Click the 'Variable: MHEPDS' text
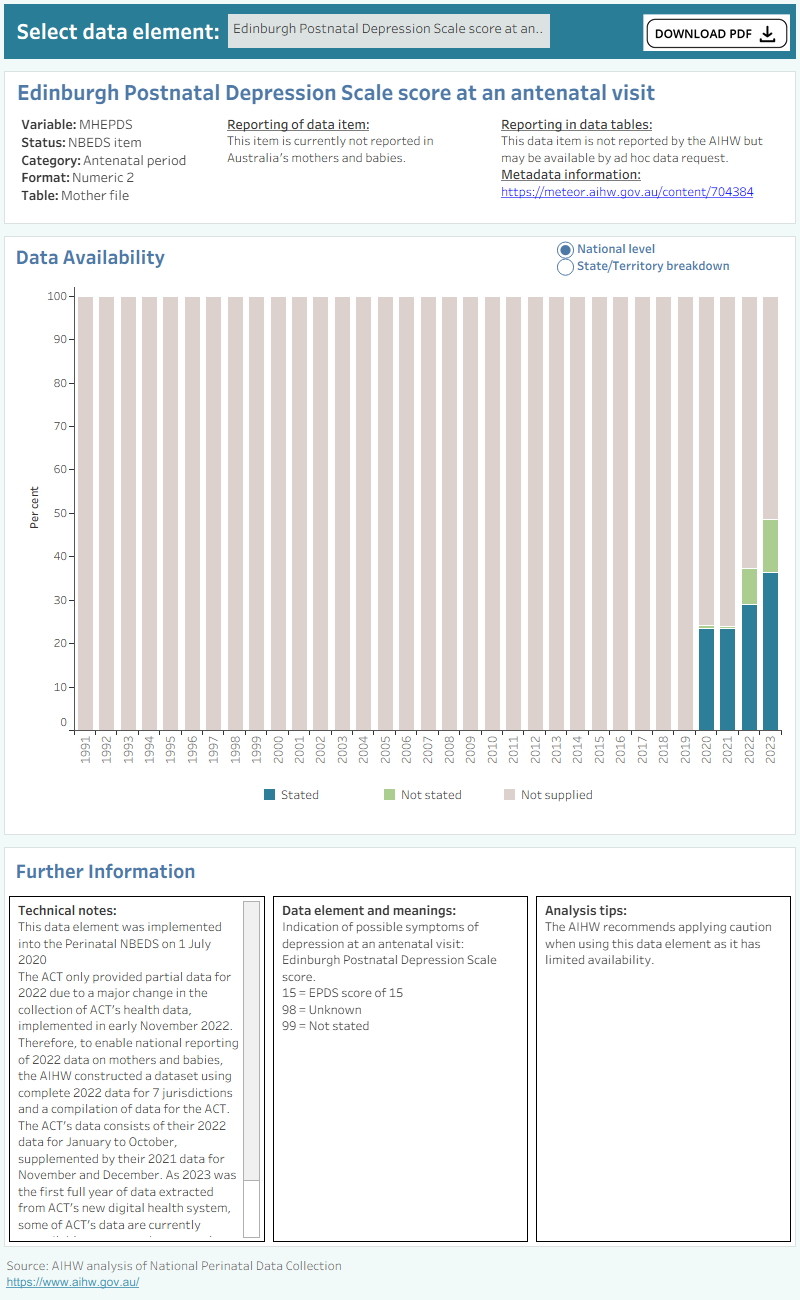This screenshot has height=1300, width=800. click(x=77, y=125)
